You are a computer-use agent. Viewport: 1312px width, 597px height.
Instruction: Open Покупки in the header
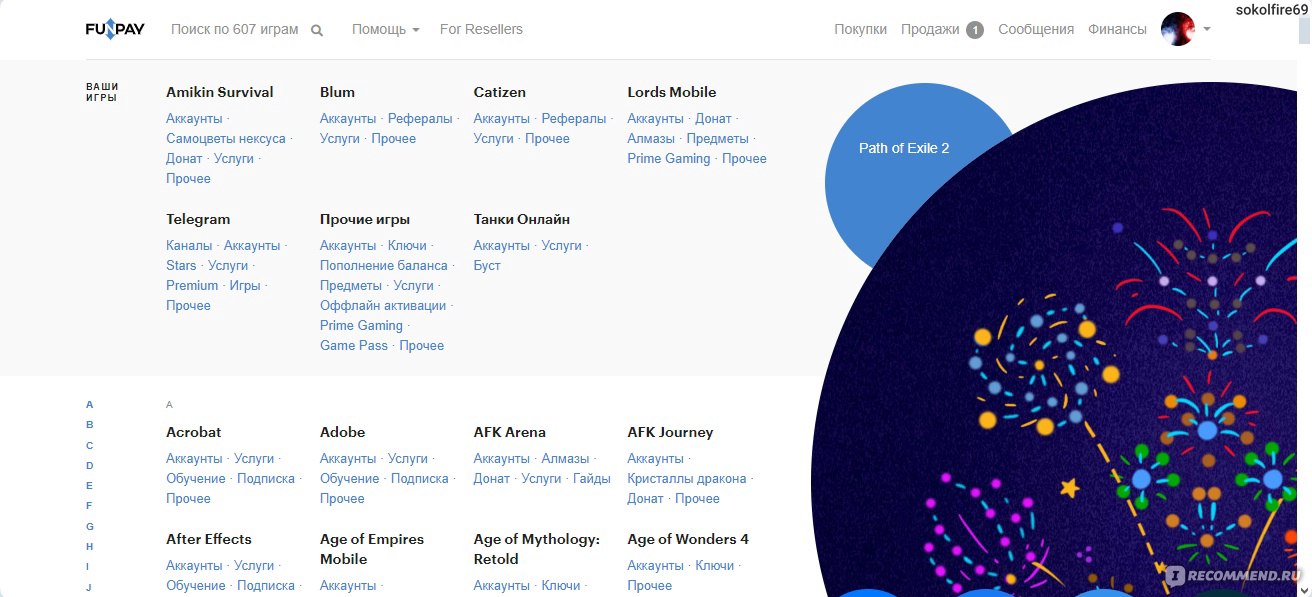(x=860, y=29)
